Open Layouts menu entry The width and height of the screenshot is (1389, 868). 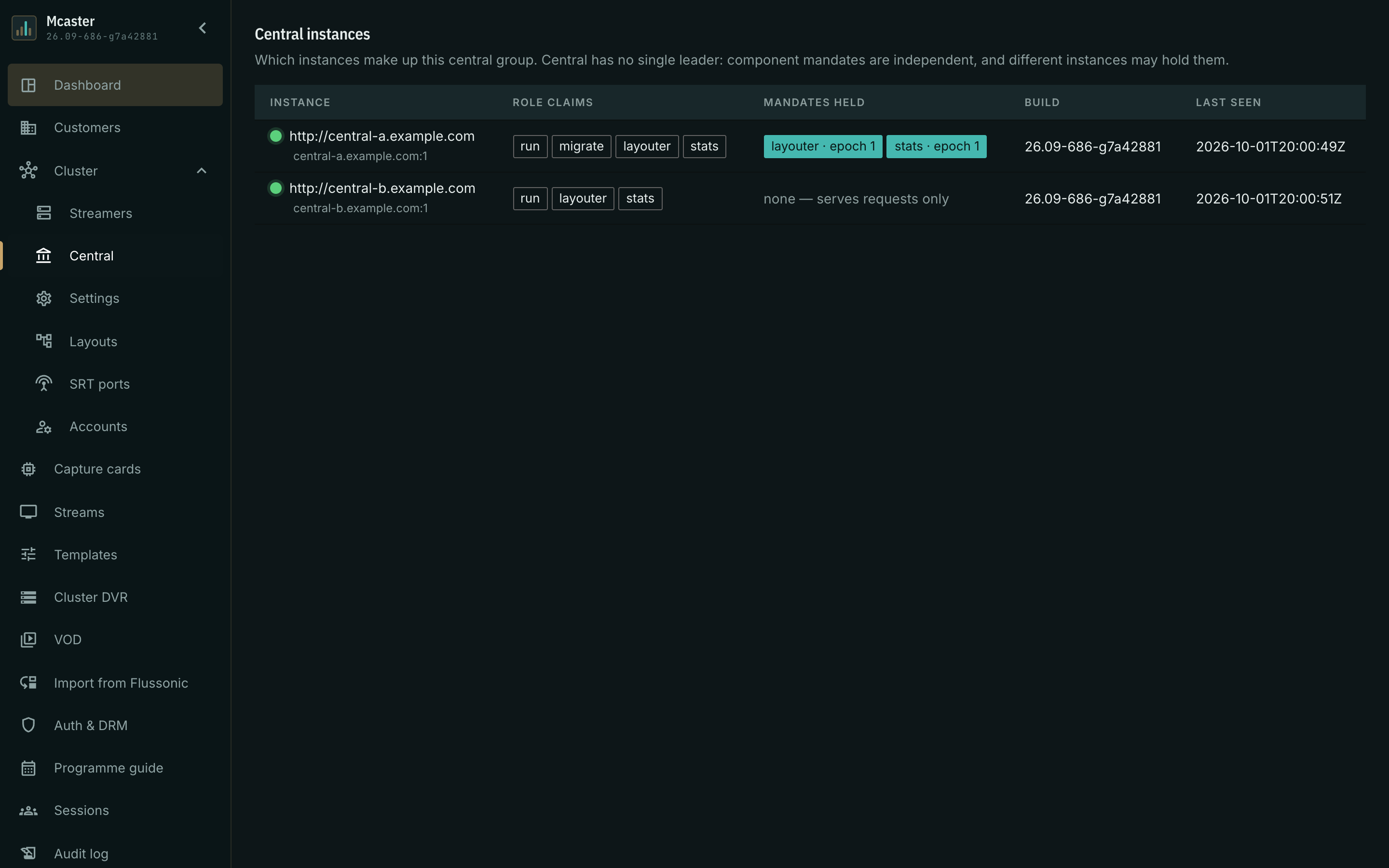(115, 341)
